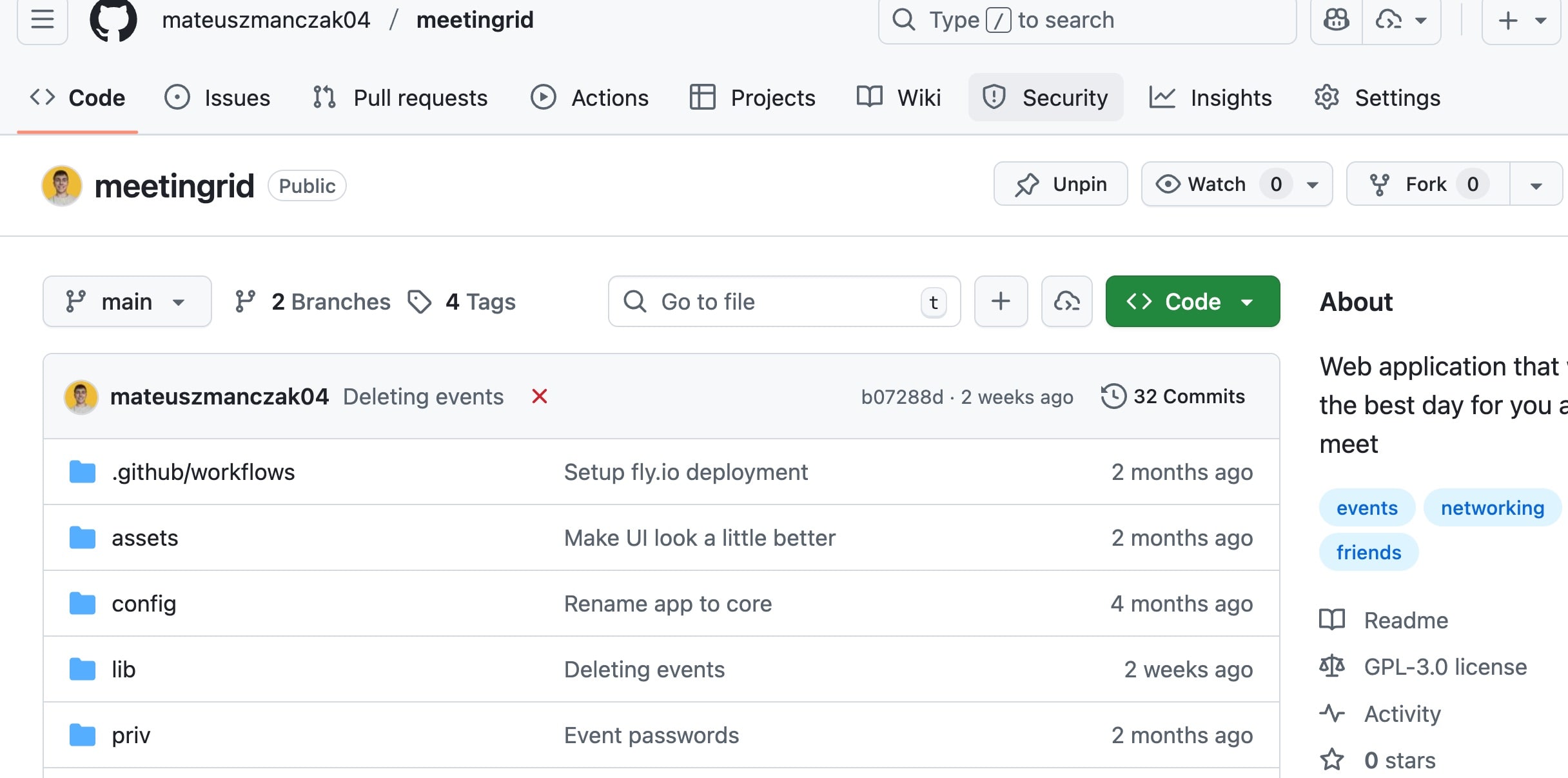The width and height of the screenshot is (1568, 778).
Task: Open the .github/workflows folder
Action: [203, 472]
